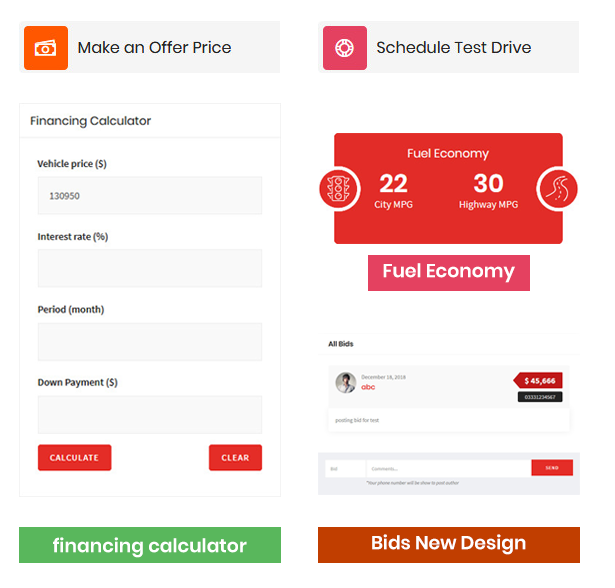Click into the Period (month) field

(150, 341)
